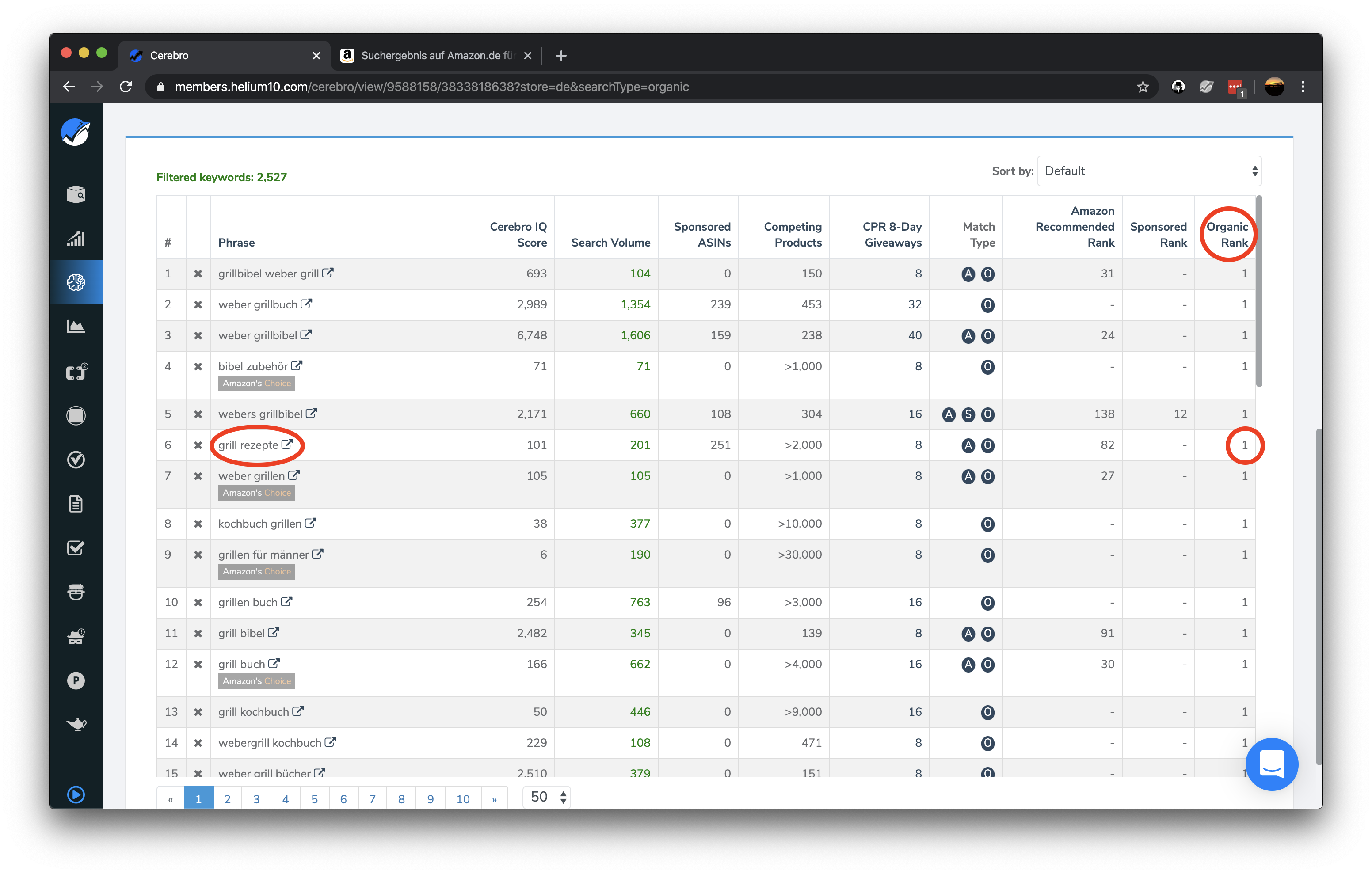Click the sidebar play circle button

[x=76, y=794]
